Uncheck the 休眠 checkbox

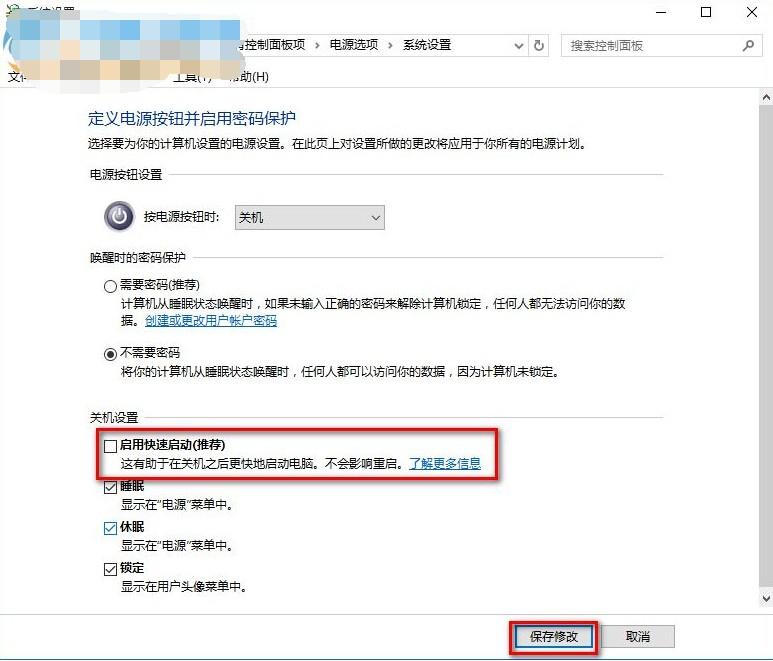point(110,528)
